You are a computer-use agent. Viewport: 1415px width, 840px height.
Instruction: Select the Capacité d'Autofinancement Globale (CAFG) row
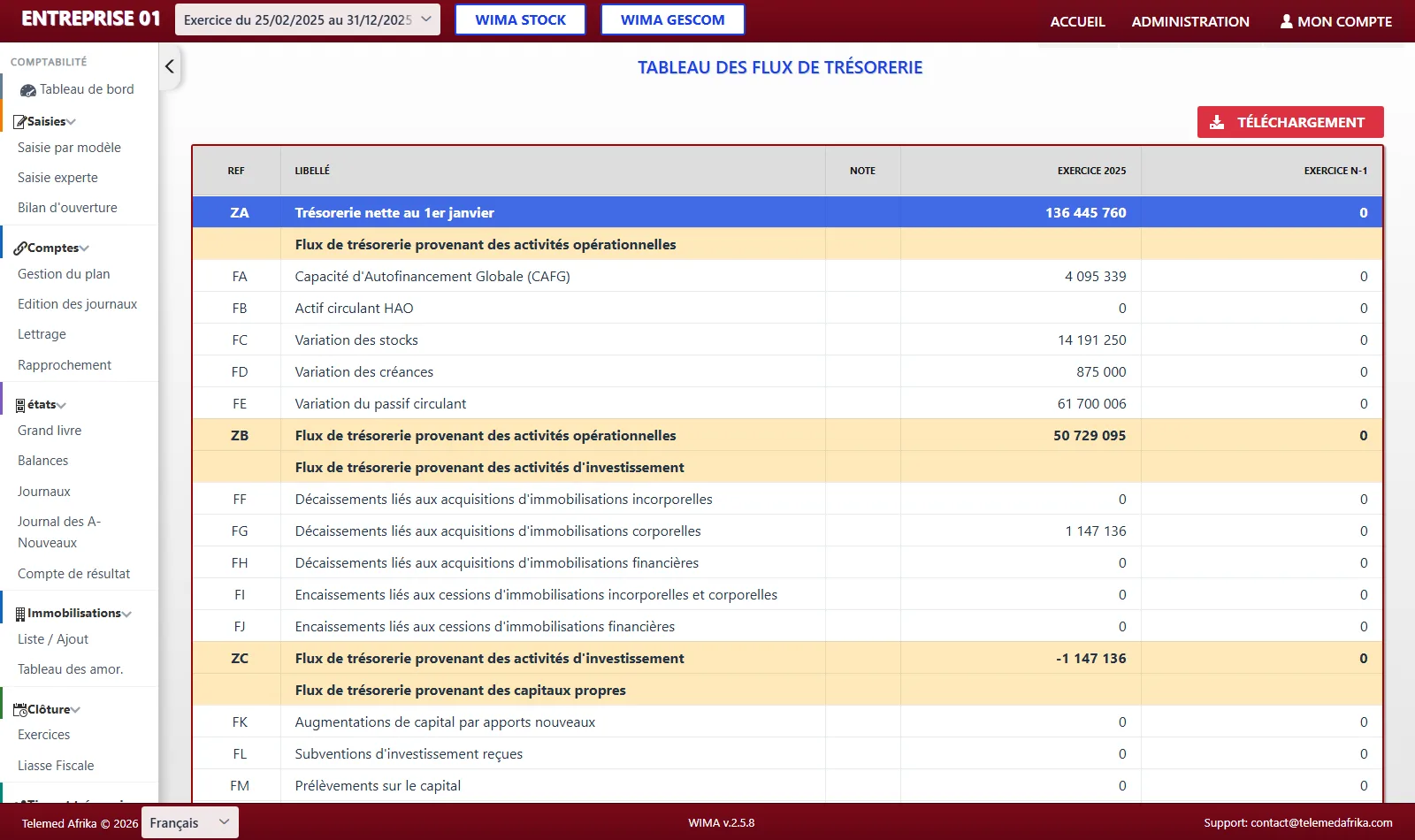click(x=787, y=276)
